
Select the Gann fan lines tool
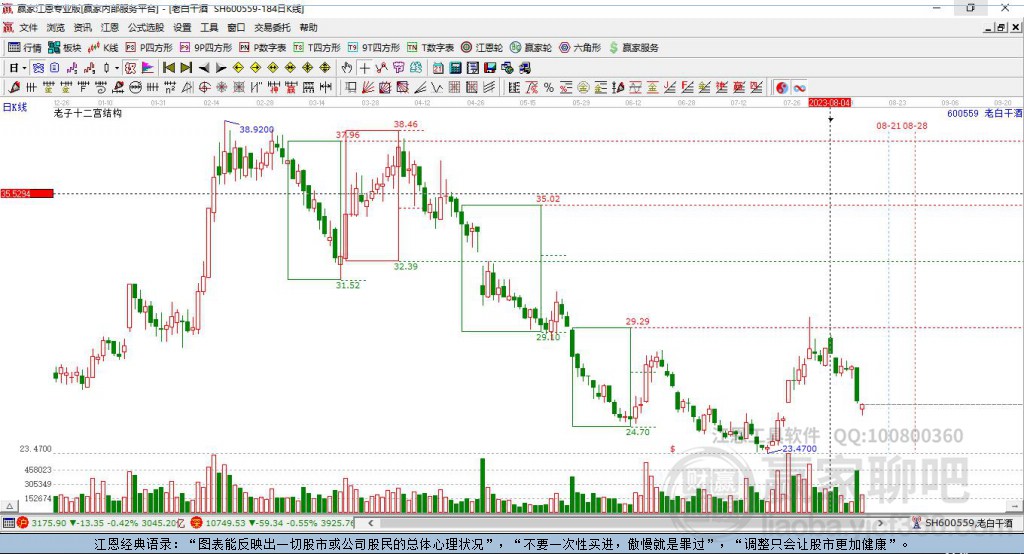pyautogui.click(x=368, y=88)
